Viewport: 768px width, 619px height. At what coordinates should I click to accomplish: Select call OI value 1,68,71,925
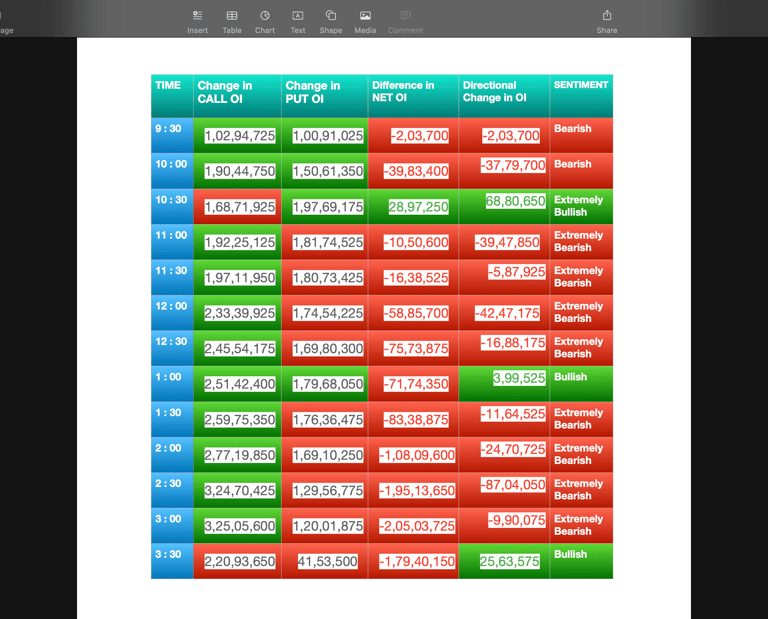[x=240, y=207]
